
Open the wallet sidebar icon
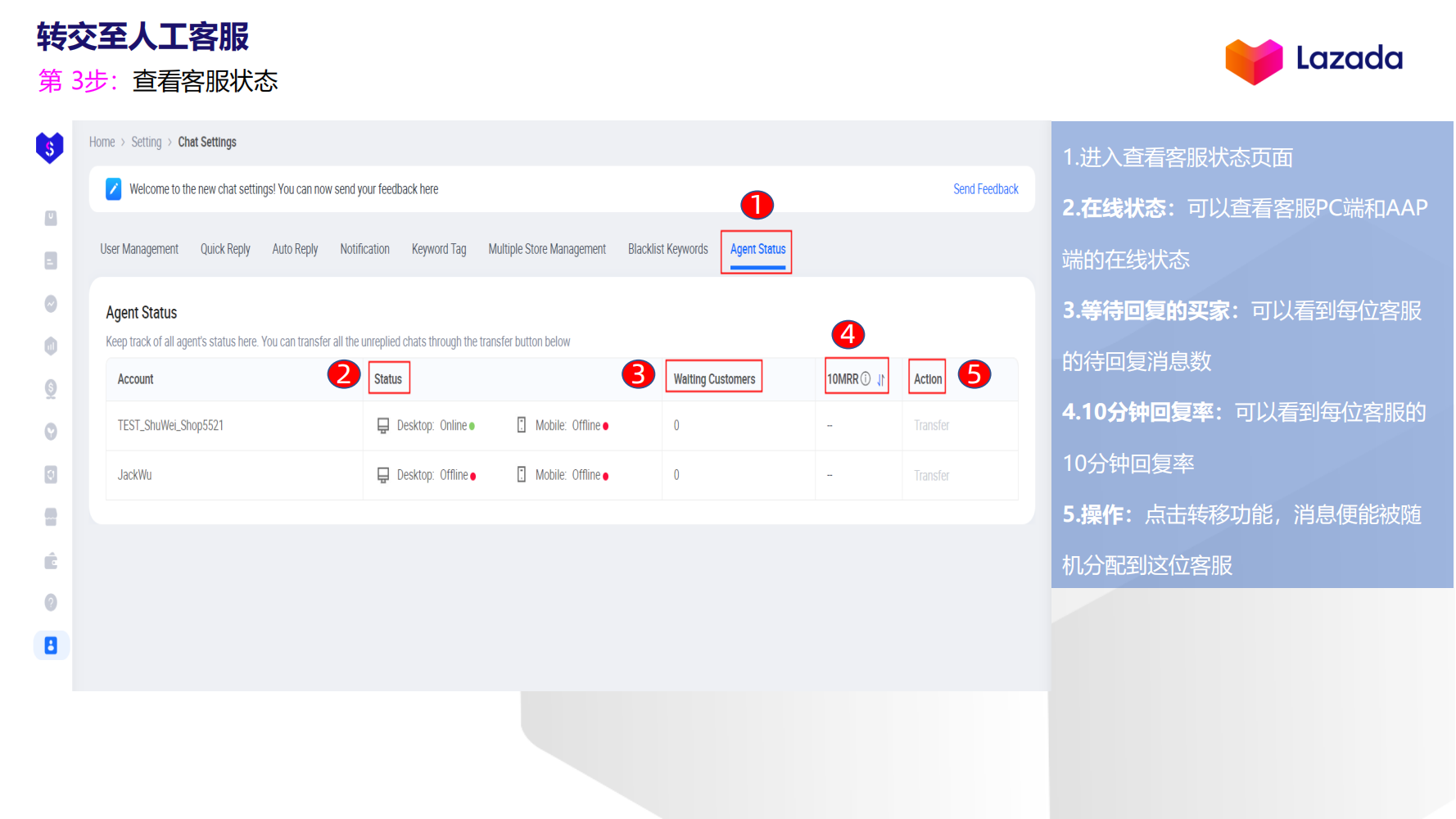51,560
